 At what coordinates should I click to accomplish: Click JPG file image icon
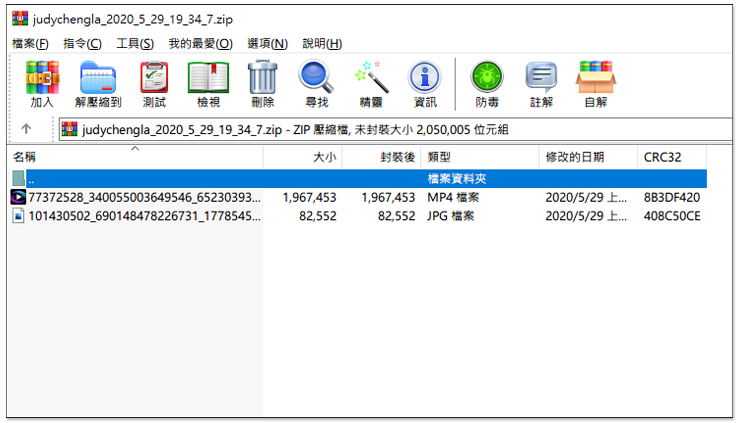point(18,216)
